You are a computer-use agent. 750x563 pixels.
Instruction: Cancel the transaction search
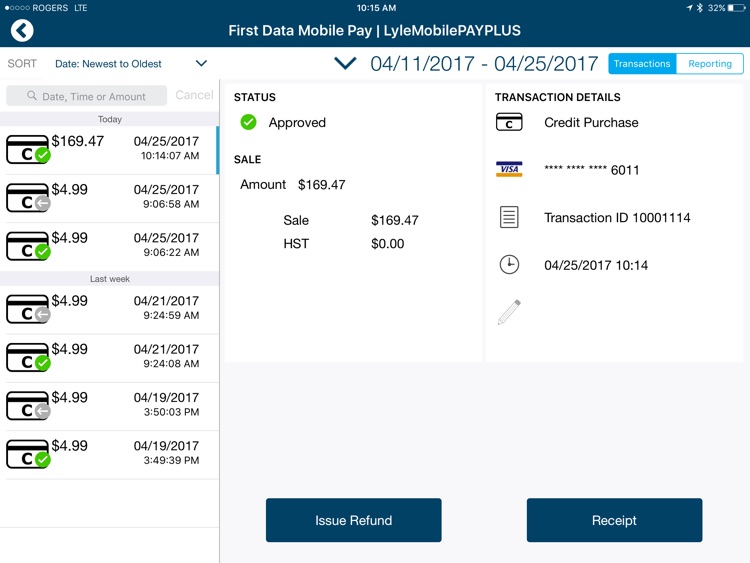tap(194, 95)
